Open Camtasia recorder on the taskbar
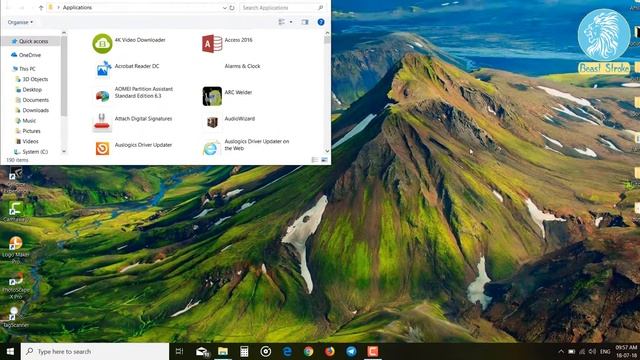Viewport: 640px width, 360px height. click(372, 351)
